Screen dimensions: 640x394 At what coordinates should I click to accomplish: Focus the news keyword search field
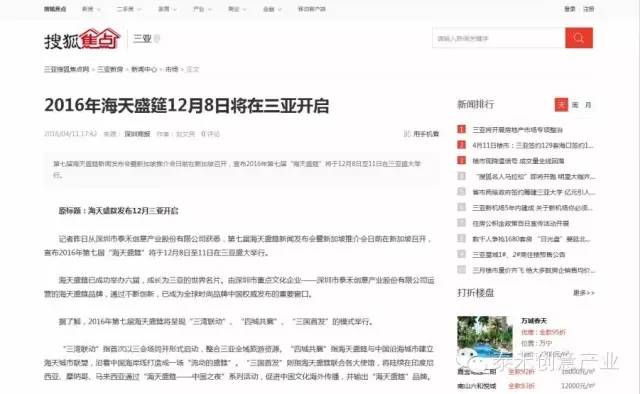coord(499,38)
